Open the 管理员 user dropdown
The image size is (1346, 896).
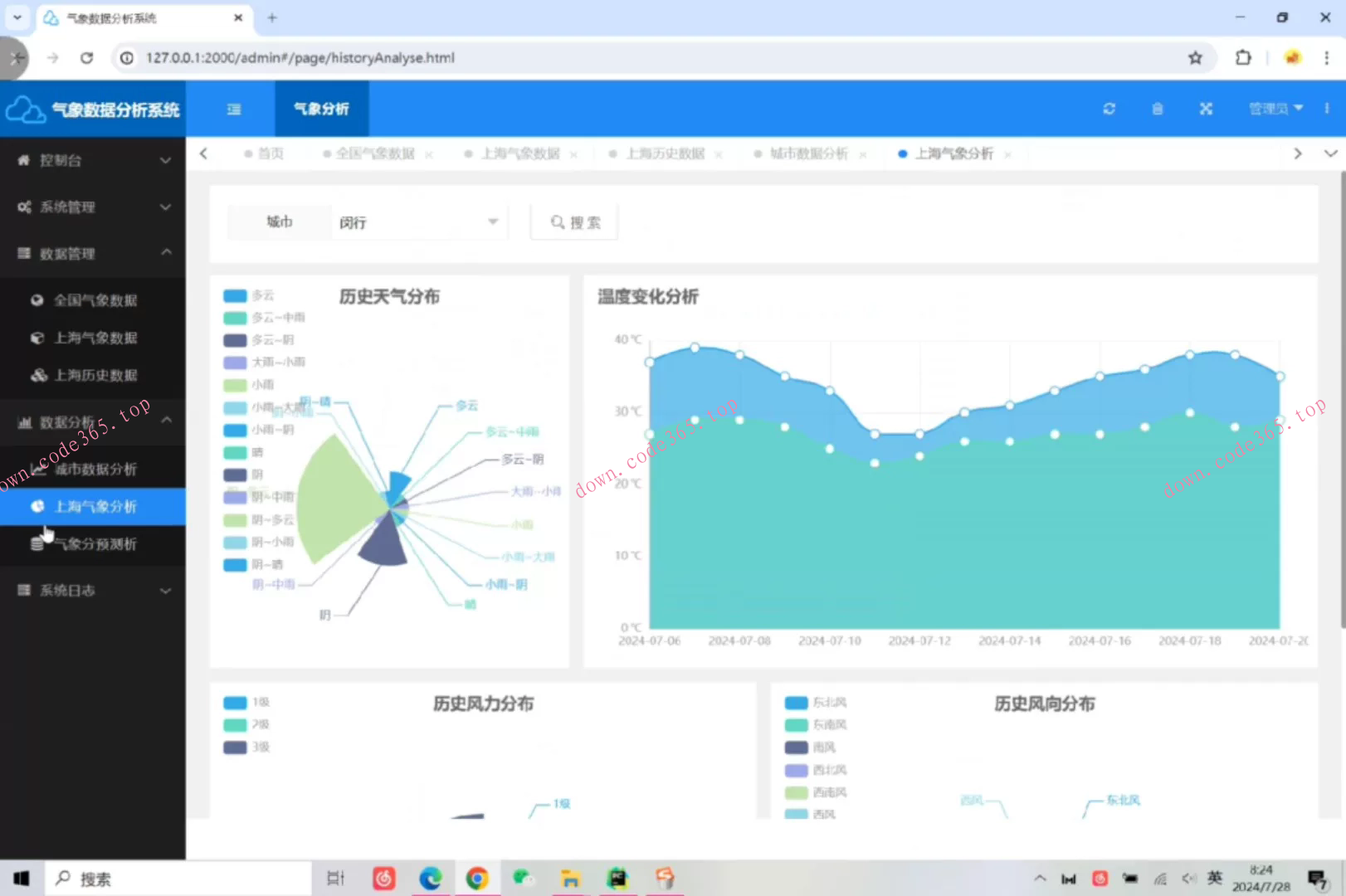coord(1275,109)
